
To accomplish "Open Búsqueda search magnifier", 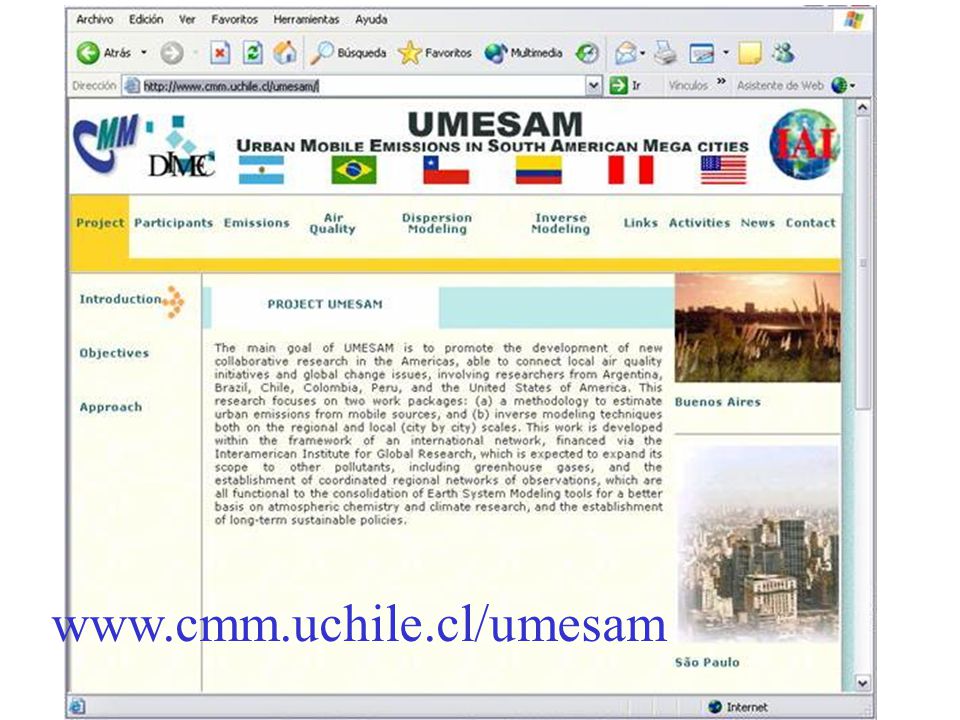I will point(321,53).
